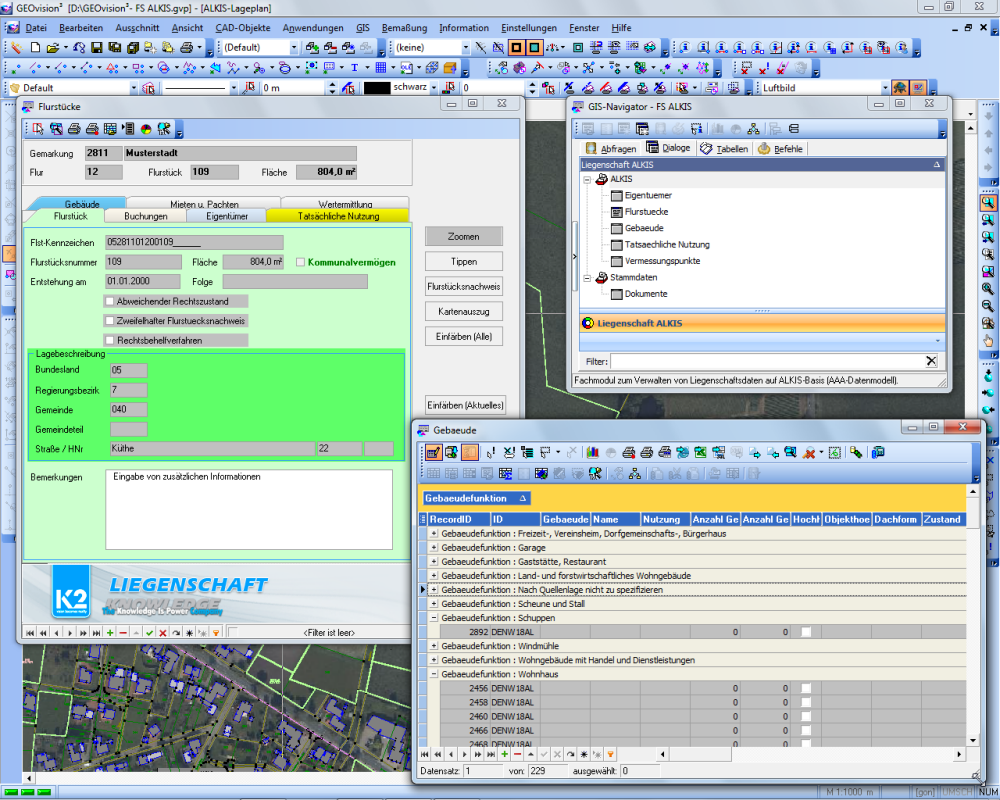Collapse the Stammdaten tree node
1000x800 pixels.
coord(587,278)
